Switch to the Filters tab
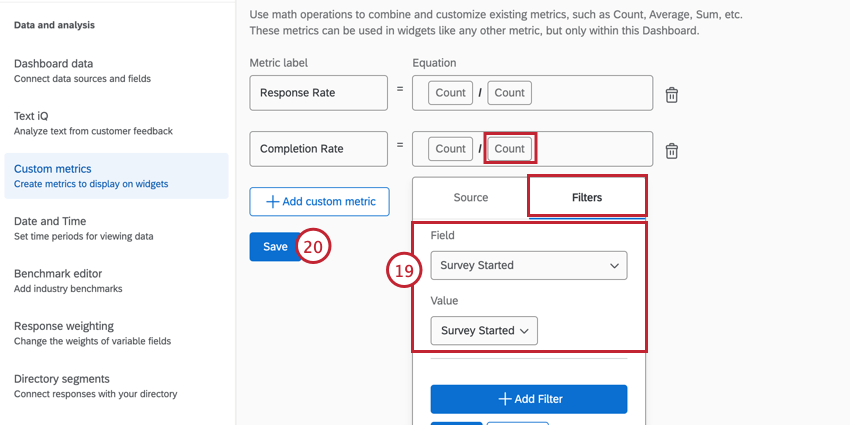Viewport: 850px width, 425px height. [587, 197]
